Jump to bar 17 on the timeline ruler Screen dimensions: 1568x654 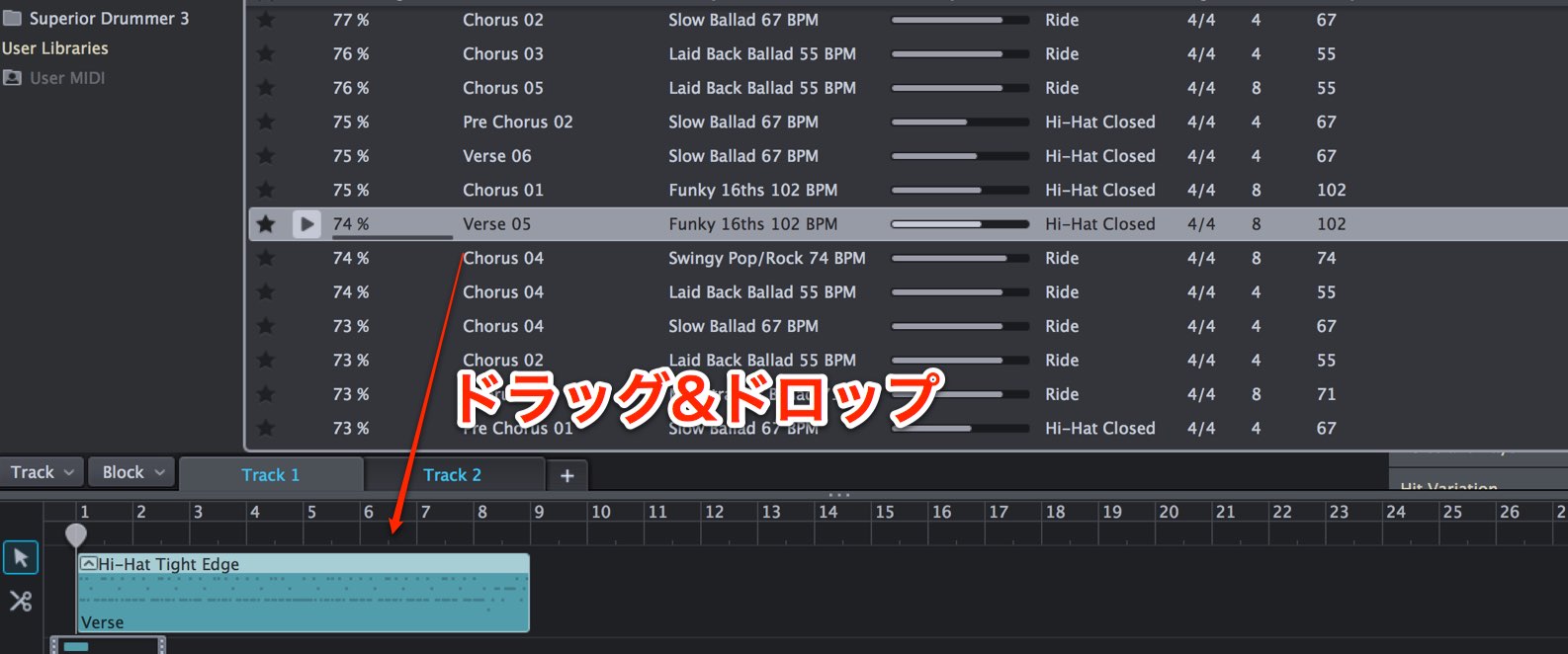point(999,512)
